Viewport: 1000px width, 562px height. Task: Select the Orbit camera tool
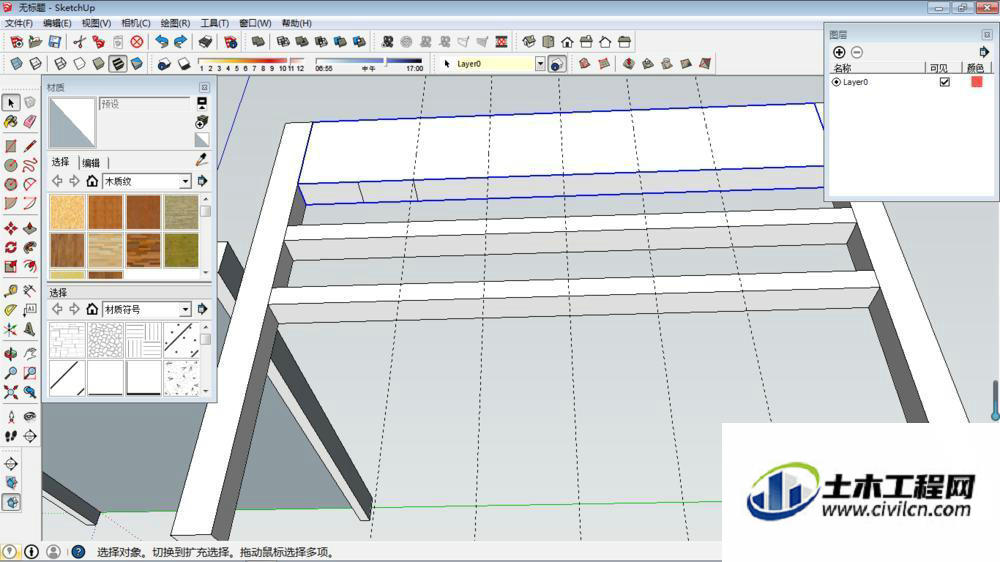point(11,354)
